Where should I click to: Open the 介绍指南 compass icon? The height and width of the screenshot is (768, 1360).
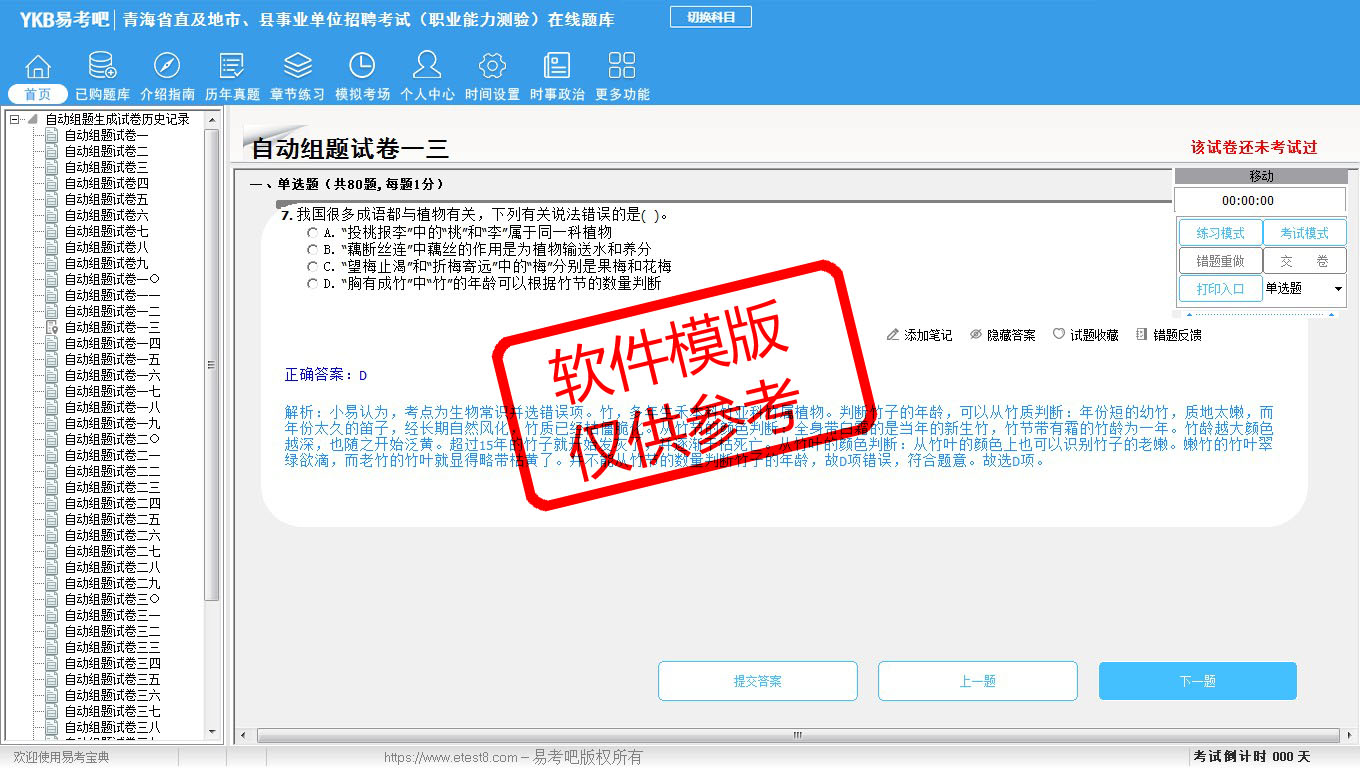(167, 67)
